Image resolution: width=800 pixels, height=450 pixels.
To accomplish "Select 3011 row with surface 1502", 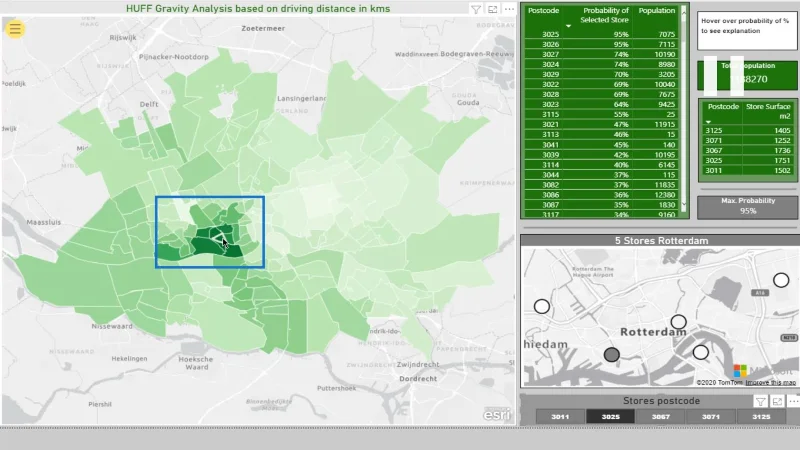I will [747, 170].
